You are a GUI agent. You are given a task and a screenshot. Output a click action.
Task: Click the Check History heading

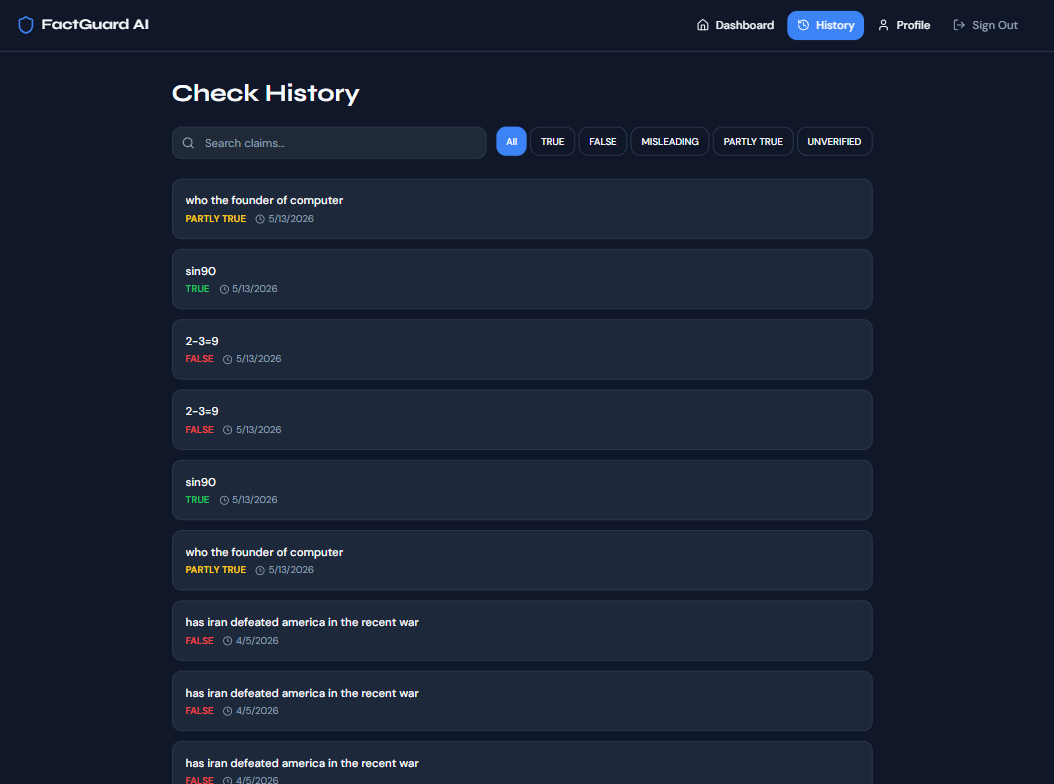pos(266,93)
